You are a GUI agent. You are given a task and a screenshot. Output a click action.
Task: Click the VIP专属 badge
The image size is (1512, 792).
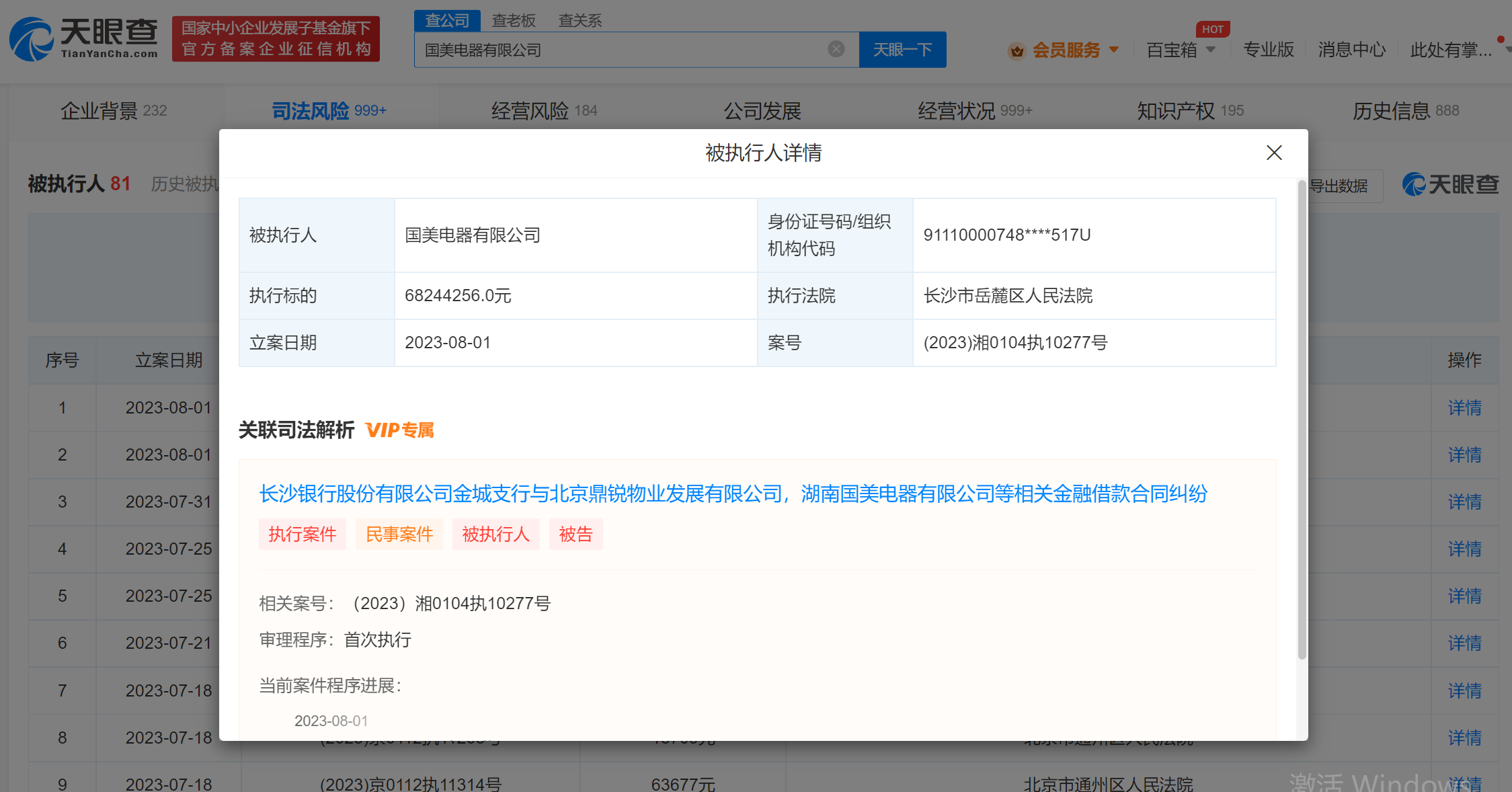pyautogui.click(x=399, y=430)
